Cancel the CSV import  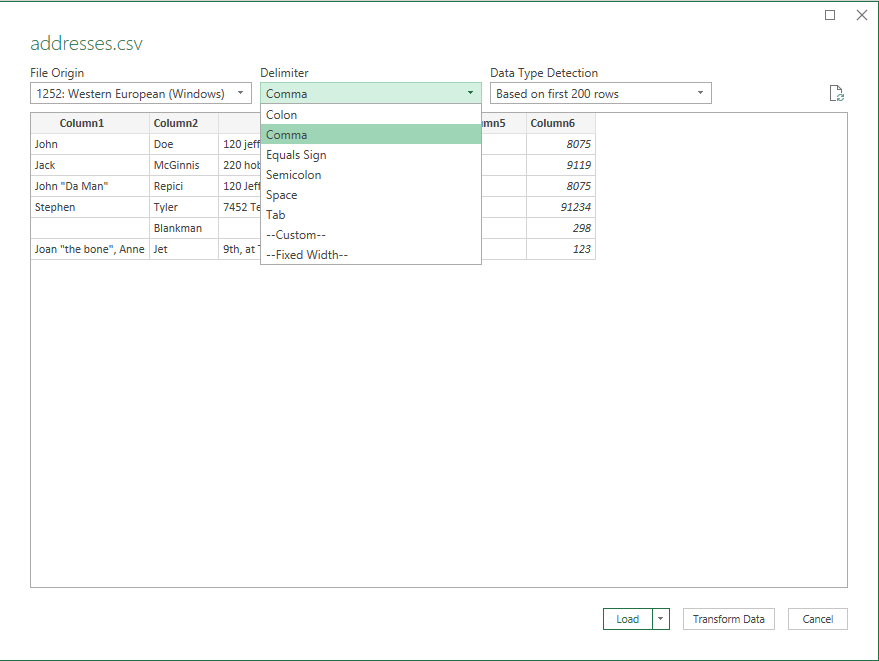[817, 619]
